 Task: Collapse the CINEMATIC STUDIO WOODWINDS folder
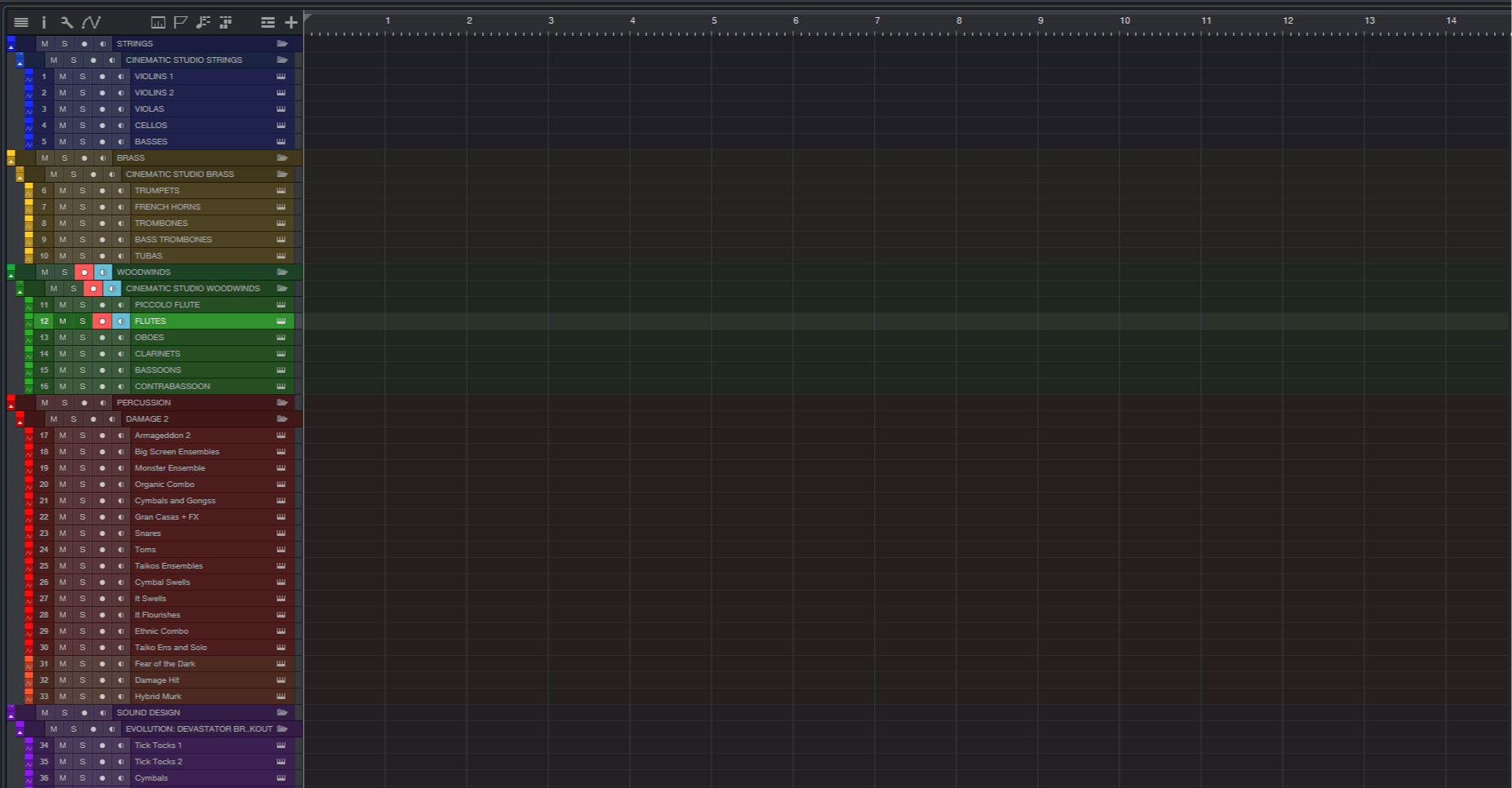[x=20, y=292]
